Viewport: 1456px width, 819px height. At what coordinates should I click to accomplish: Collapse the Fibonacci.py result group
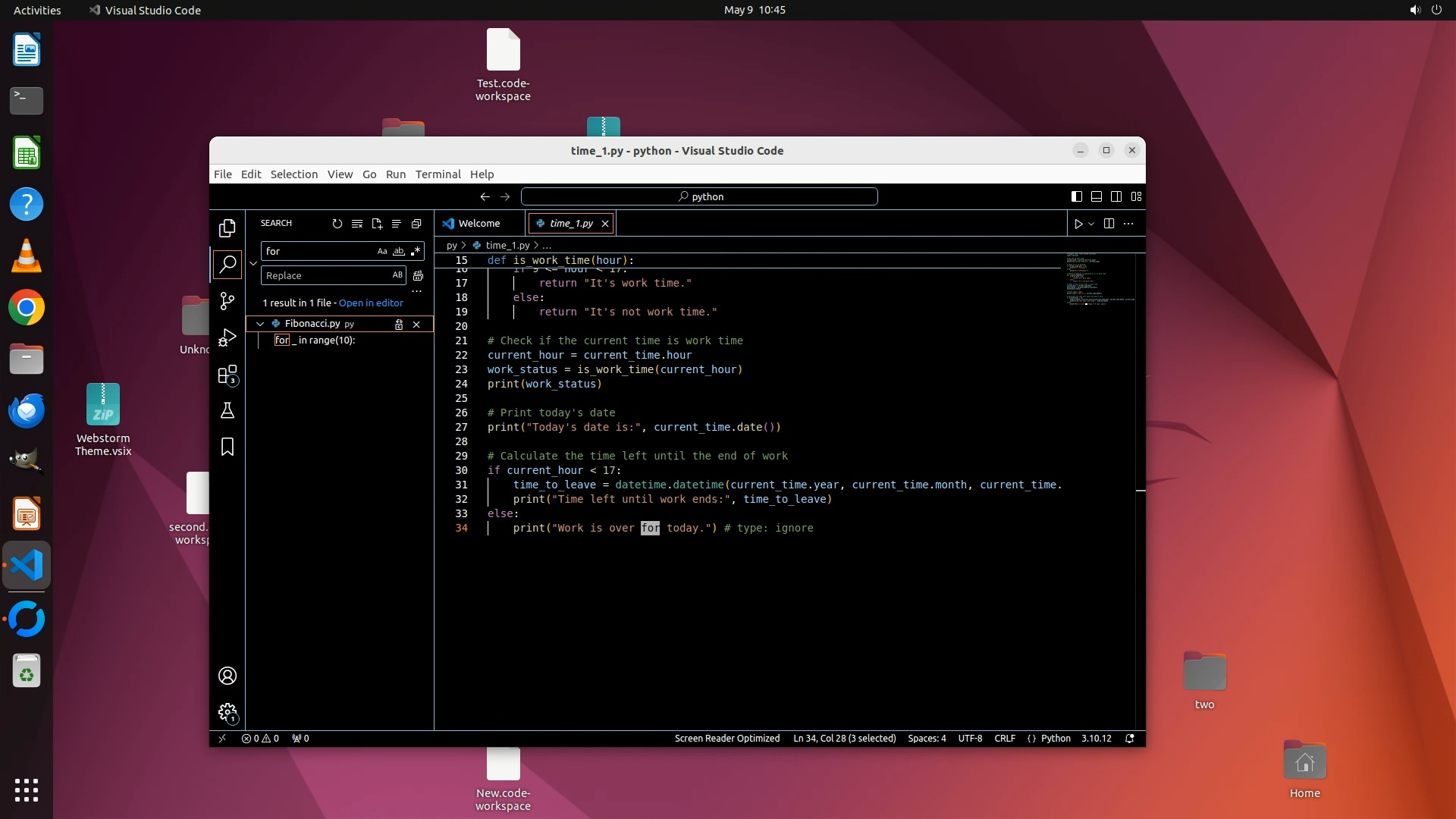tap(260, 325)
